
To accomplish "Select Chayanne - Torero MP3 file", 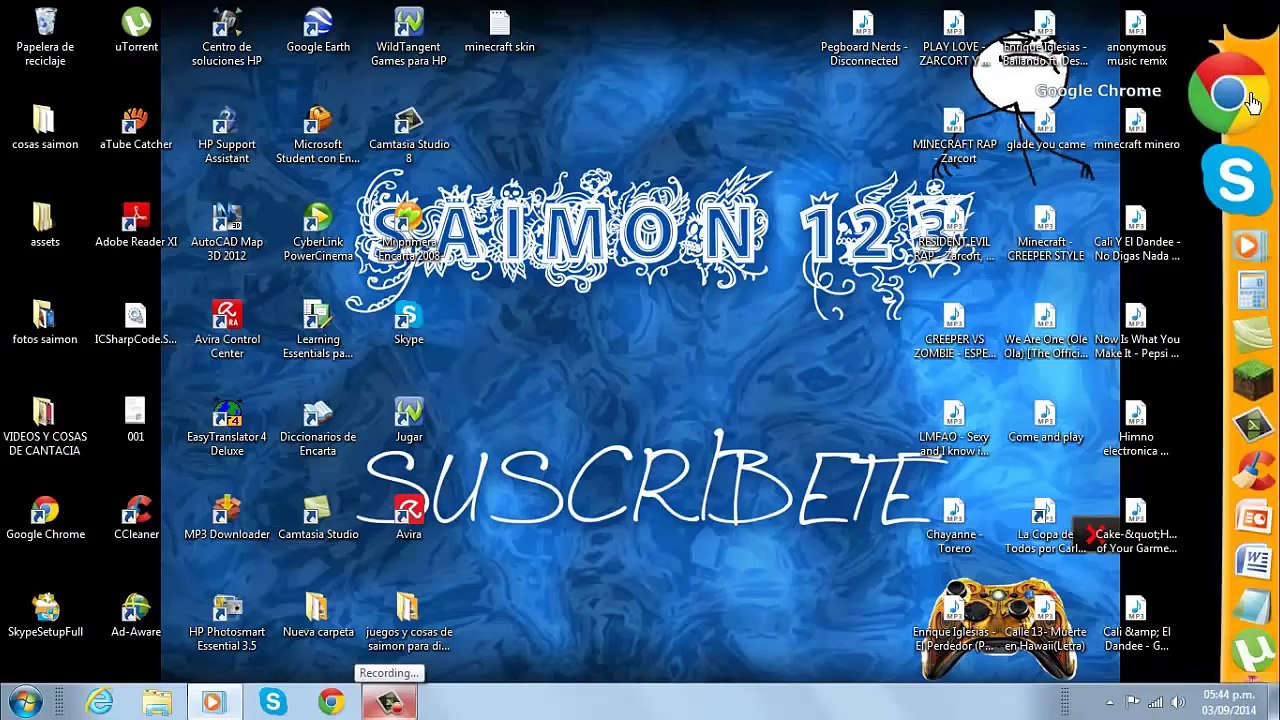I will (x=955, y=524).
